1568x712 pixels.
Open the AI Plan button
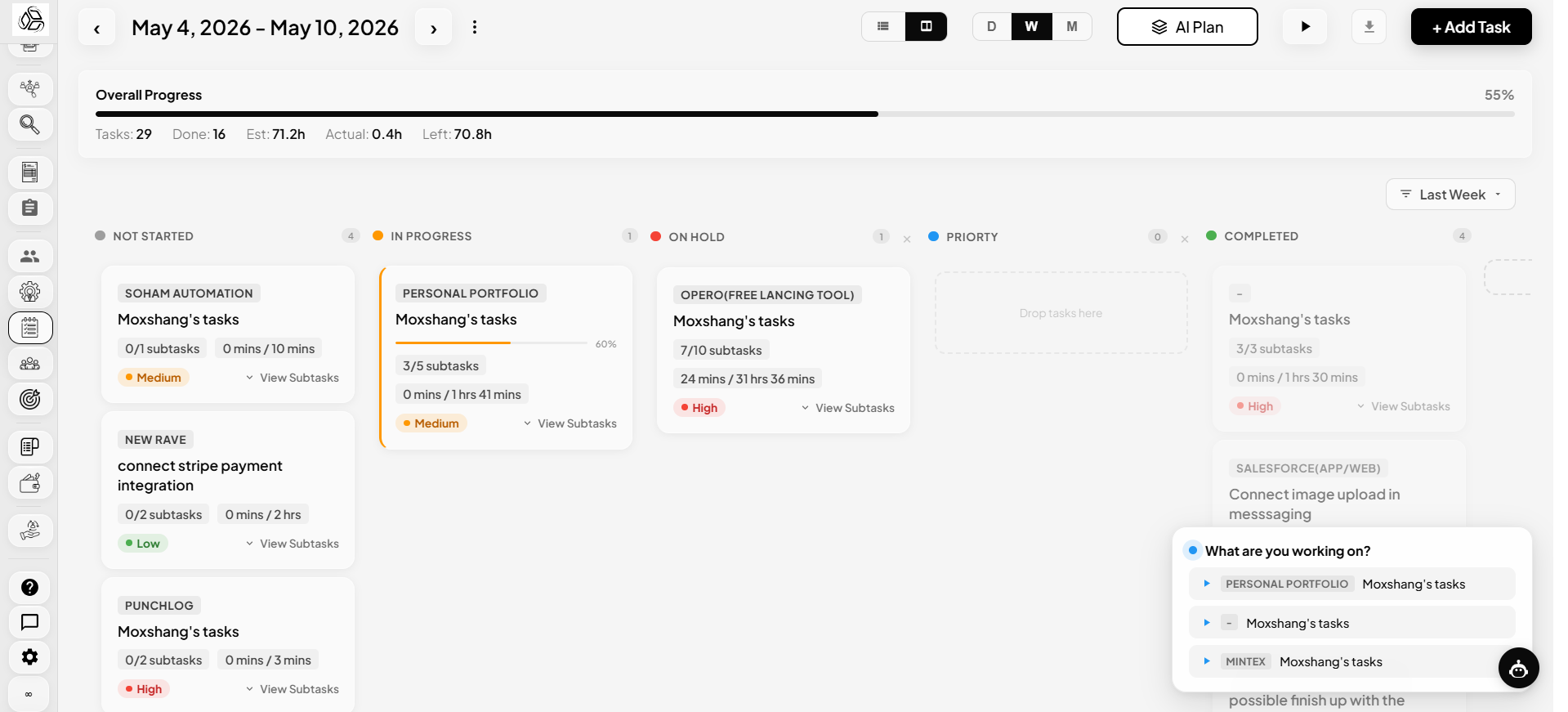pos(1187,27)
